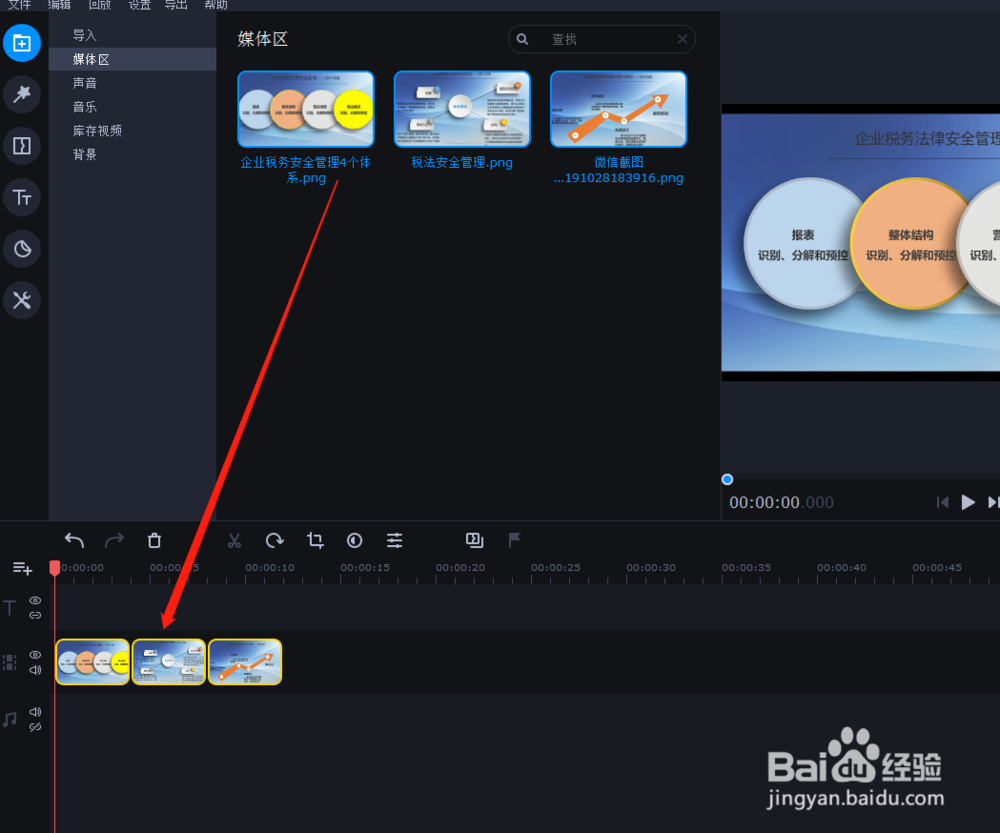
Task: Select the Crop tool in timeline toolbar
Action: point(315,540)
